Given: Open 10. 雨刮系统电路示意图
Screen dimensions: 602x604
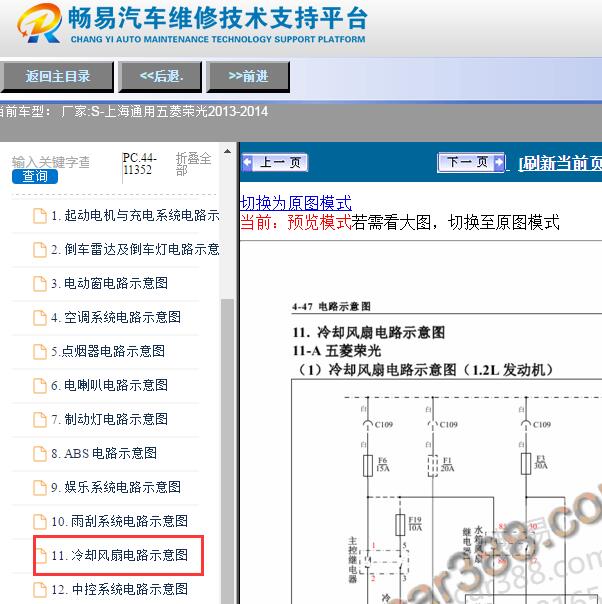Looking at the screenshot, I should point(119,521).
